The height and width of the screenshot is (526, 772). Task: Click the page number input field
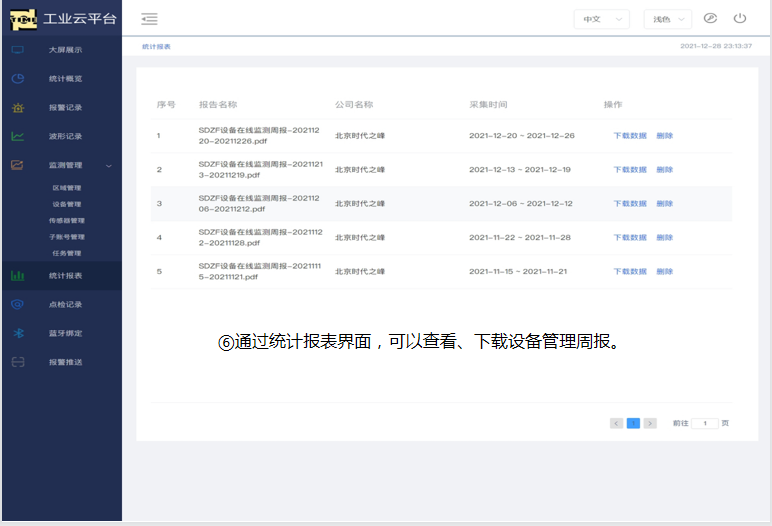[x=705, y=423]
